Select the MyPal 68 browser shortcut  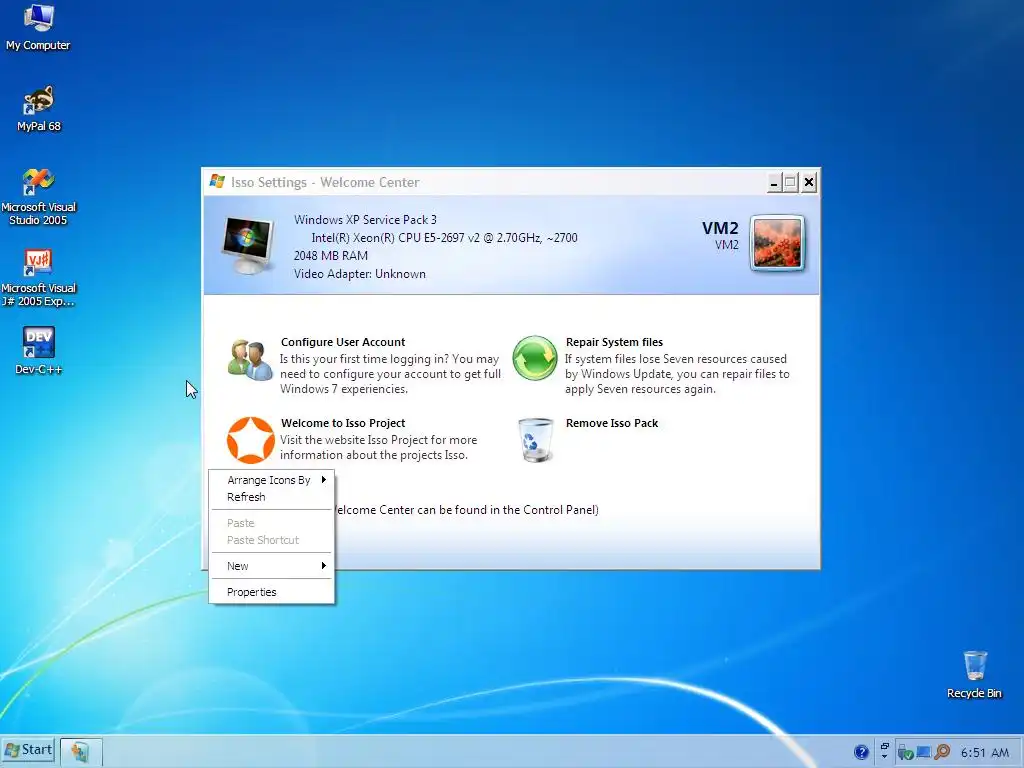39,108
